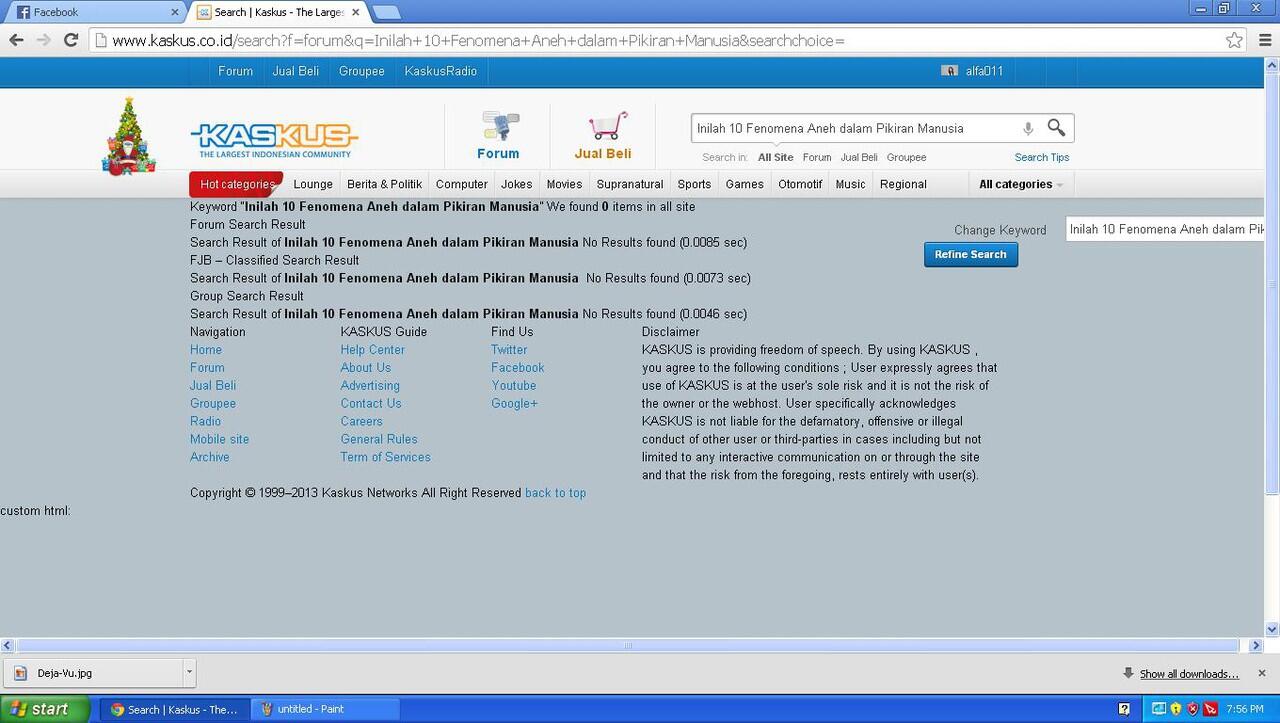This screenshot has width=1280, height=723.
Task: Open the Sports category
Action: [x=694, y=184]
